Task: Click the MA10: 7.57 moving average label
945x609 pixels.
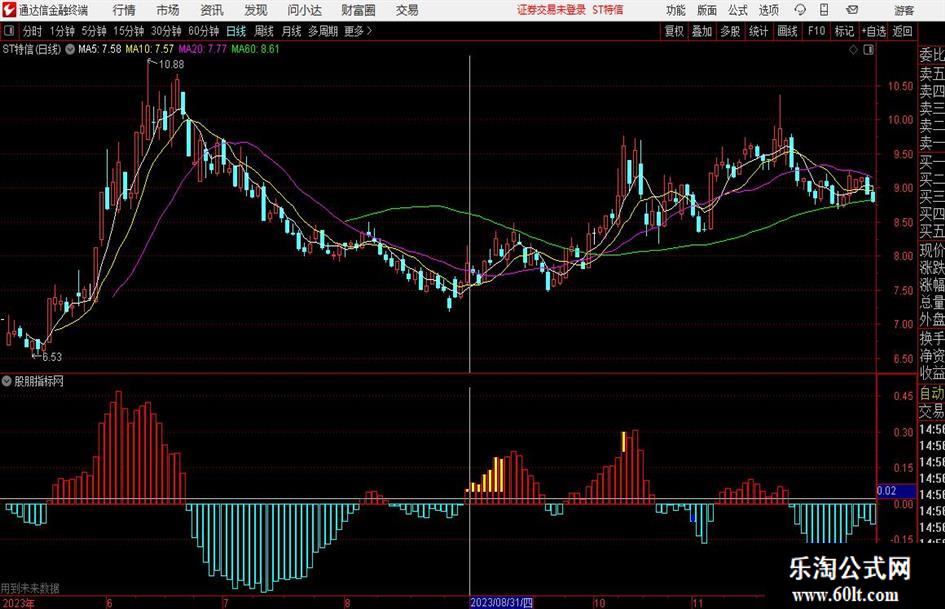Action: (x=149, y=49)
